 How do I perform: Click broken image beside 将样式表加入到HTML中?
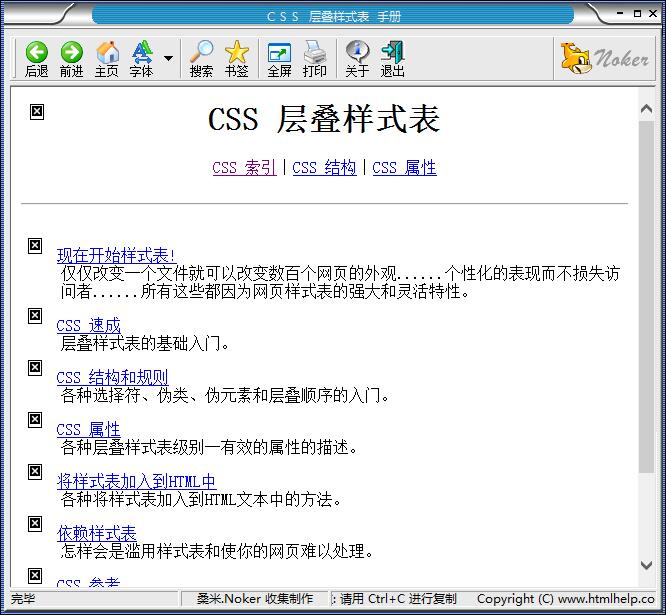[x=35, y=471]
